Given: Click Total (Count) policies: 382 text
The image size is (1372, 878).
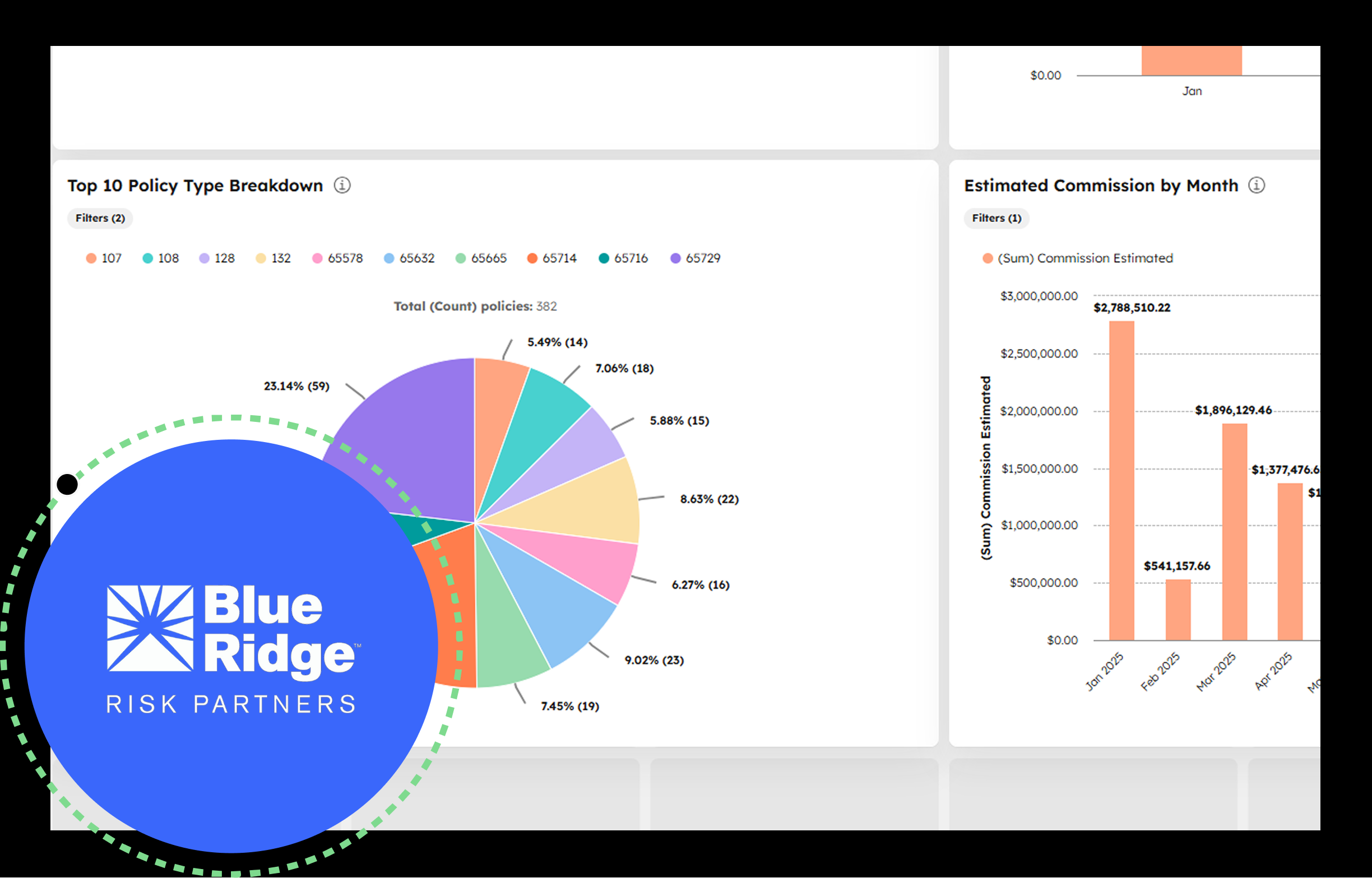Looking at the screenshot, I should [x=475, y=306].
